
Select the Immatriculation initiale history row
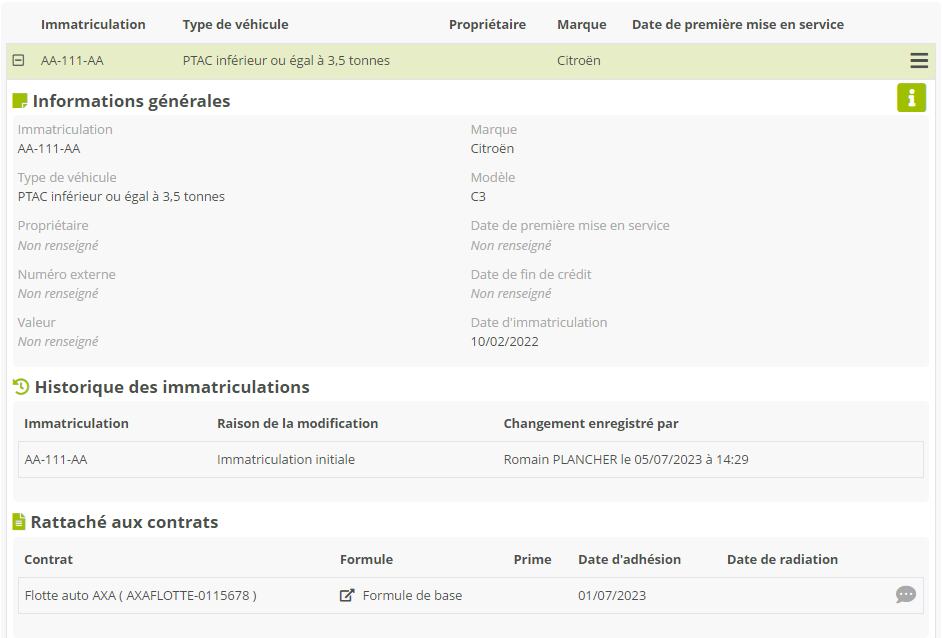click(286, 460)
